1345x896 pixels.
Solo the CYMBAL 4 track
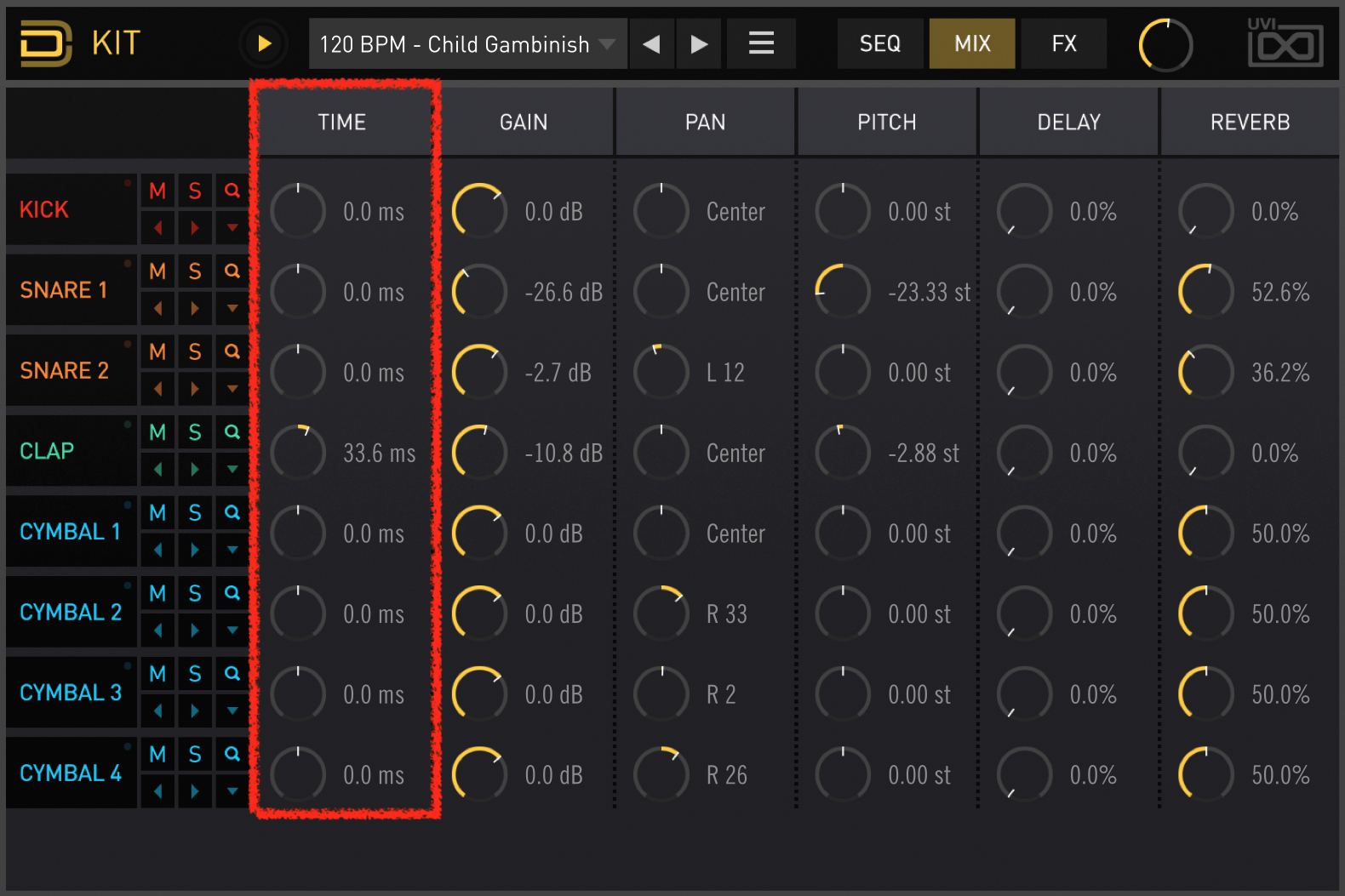[x=195, y=754]
